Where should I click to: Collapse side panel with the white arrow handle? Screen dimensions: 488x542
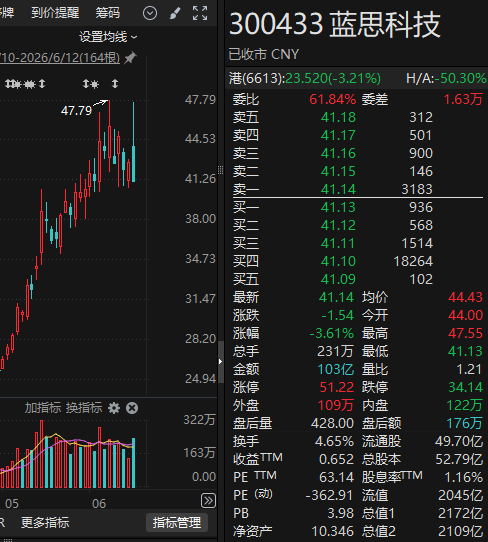[220, 362]
